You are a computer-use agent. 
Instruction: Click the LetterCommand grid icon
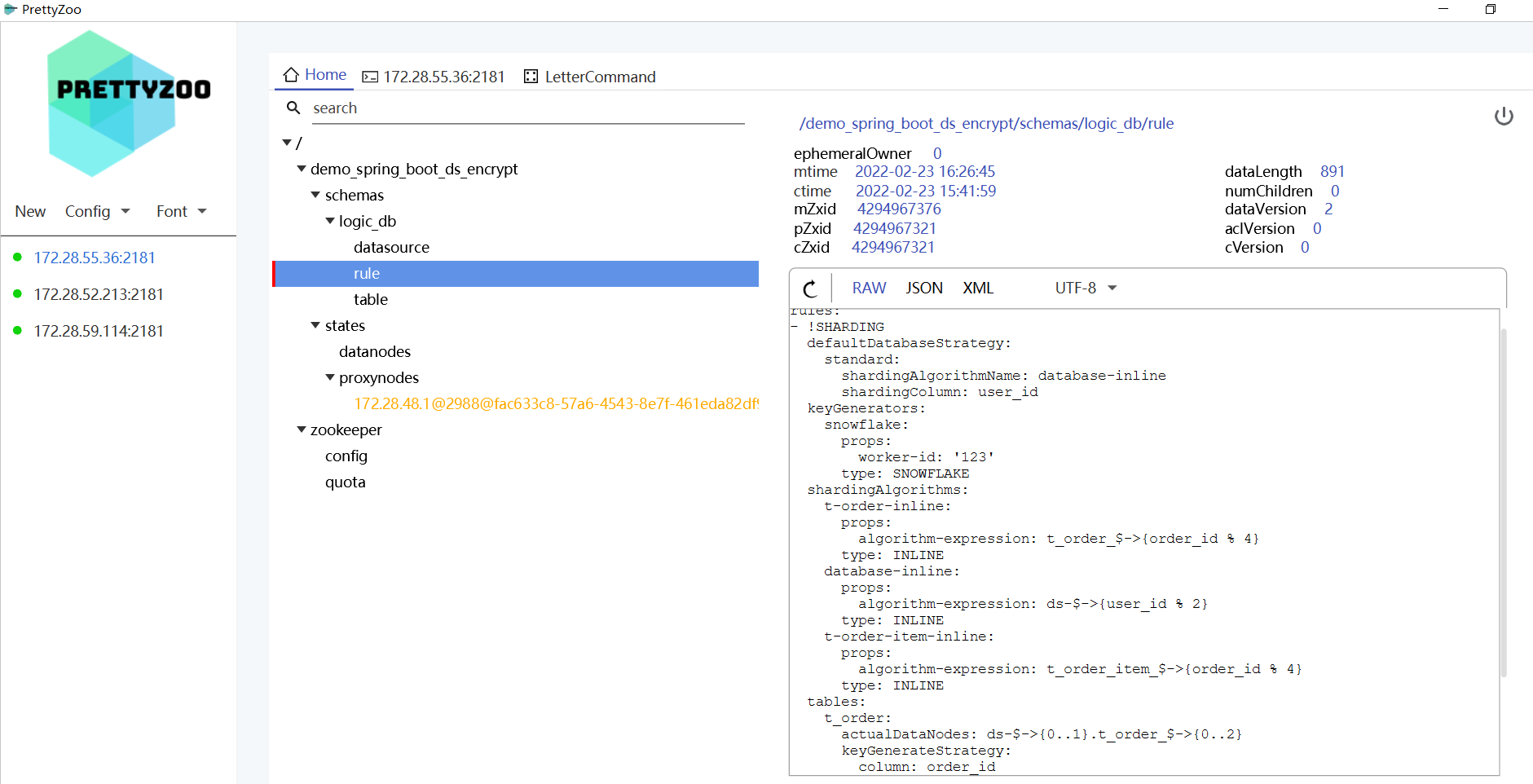(x=531, y=77)
